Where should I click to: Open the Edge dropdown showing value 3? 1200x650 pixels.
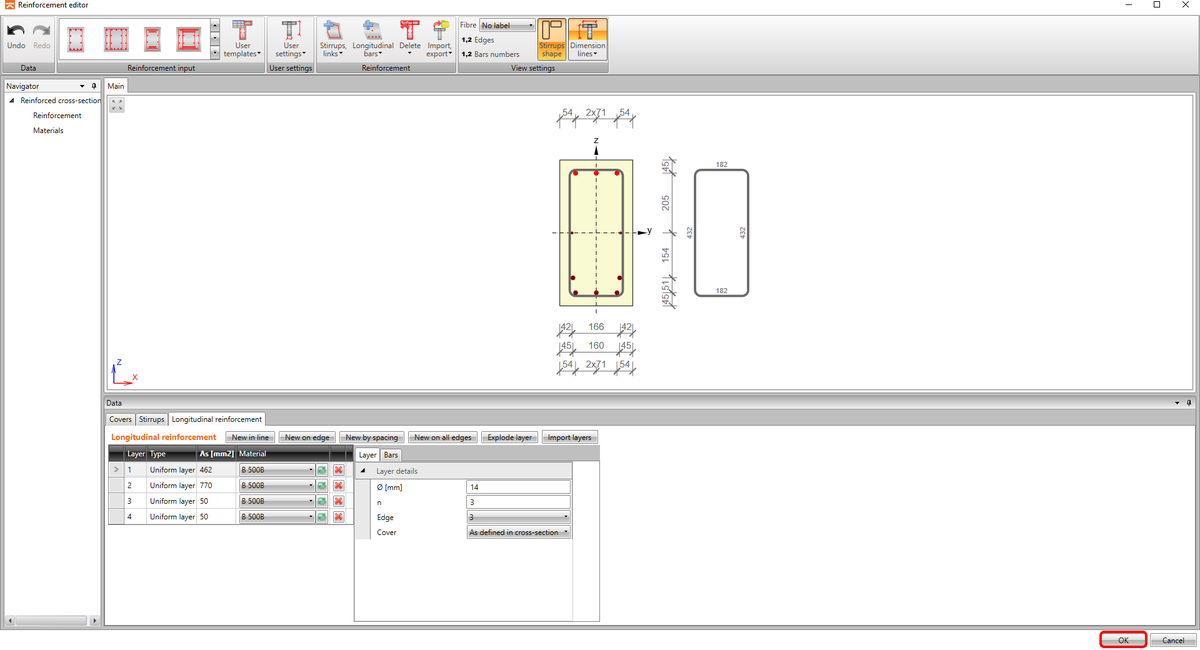tap(517, 514)
